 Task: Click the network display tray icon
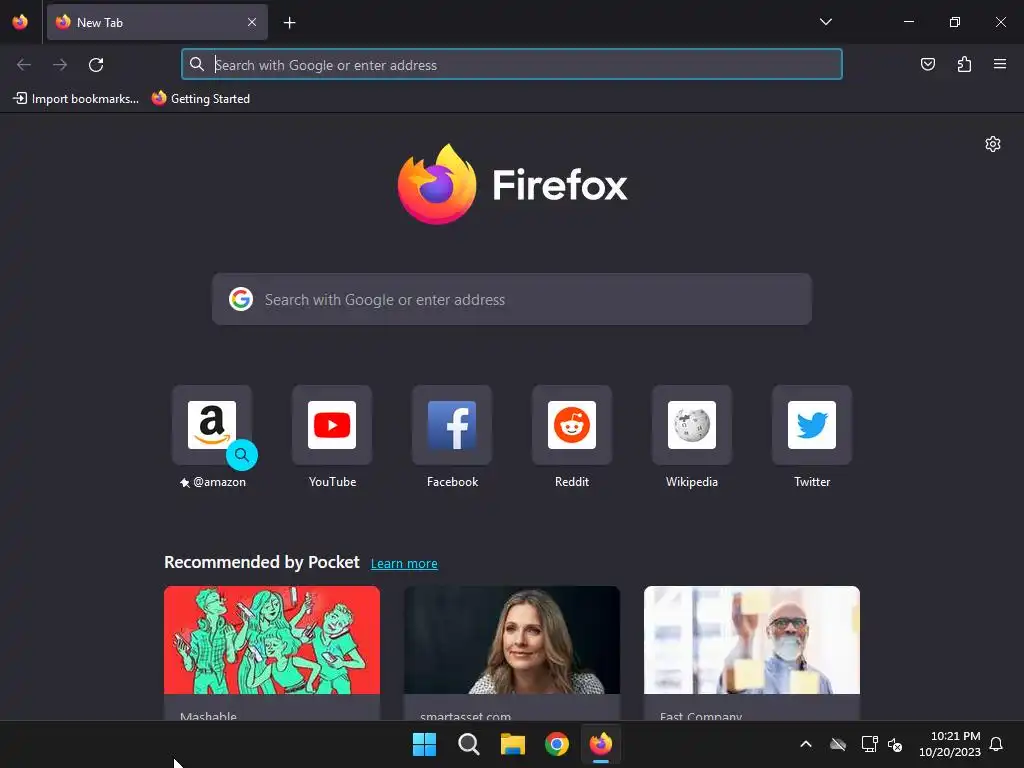pos(869,744)
